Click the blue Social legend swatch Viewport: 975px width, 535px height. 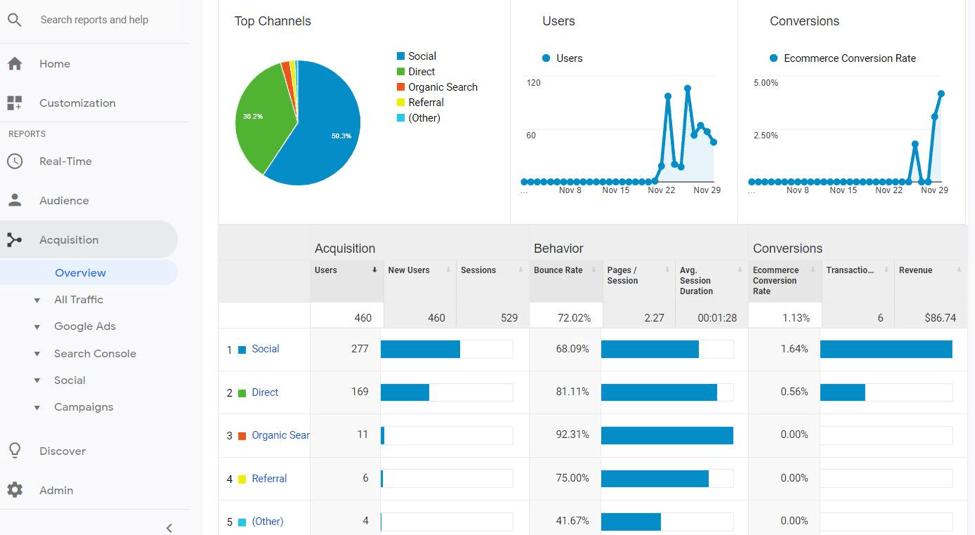(401, 56)
